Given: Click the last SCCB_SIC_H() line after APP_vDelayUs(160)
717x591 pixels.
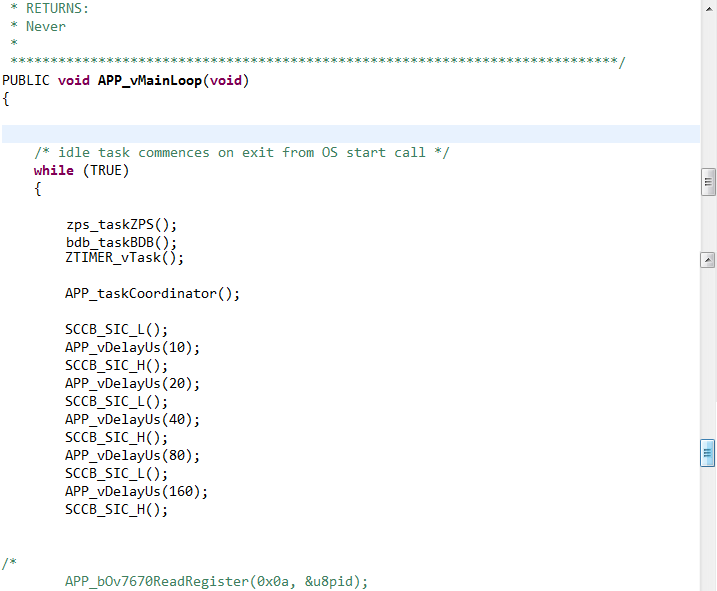Looking at the screenshot, I should point(116,509).
